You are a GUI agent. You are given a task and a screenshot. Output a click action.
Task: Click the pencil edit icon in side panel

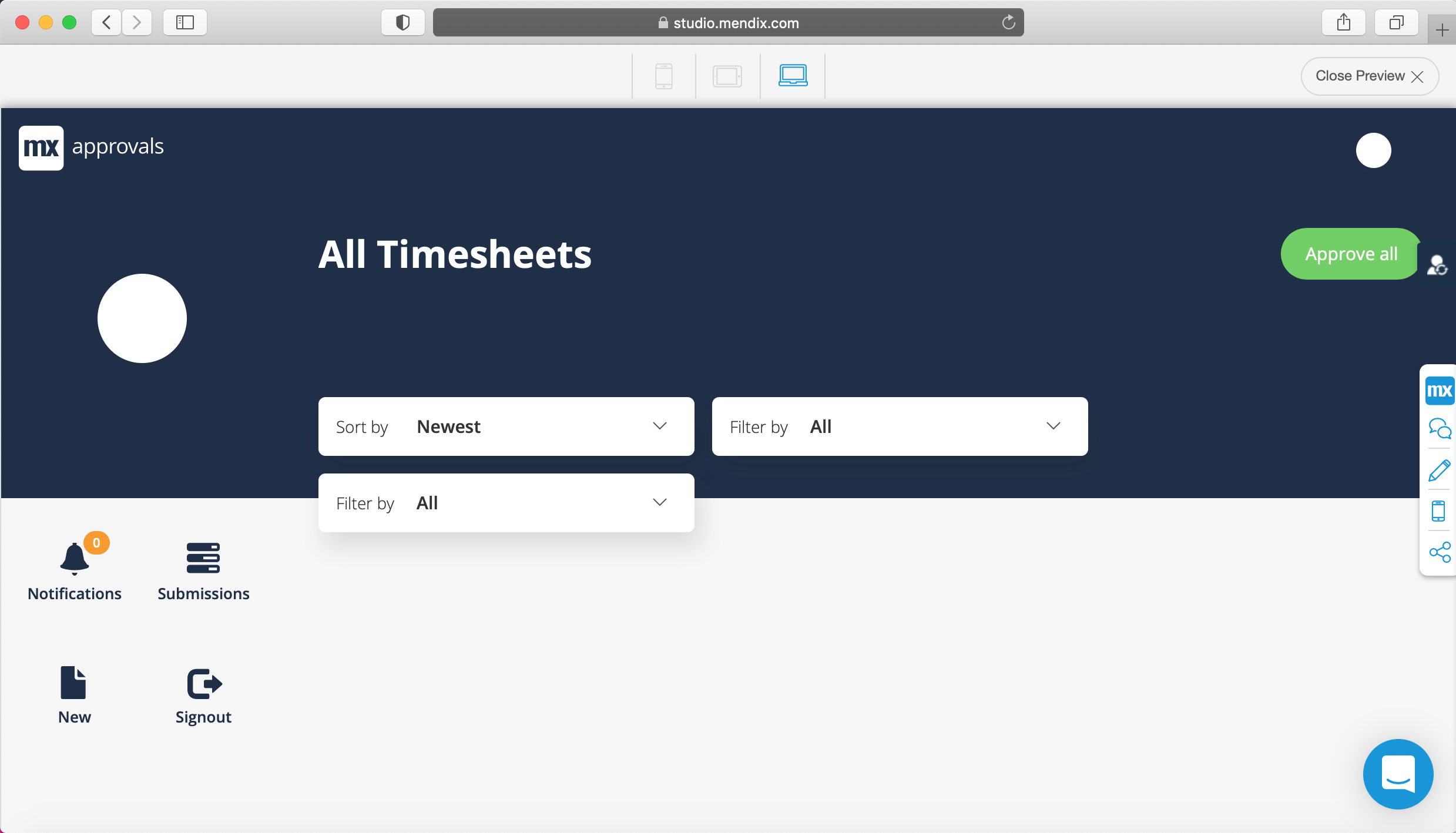click(1440, 471)
